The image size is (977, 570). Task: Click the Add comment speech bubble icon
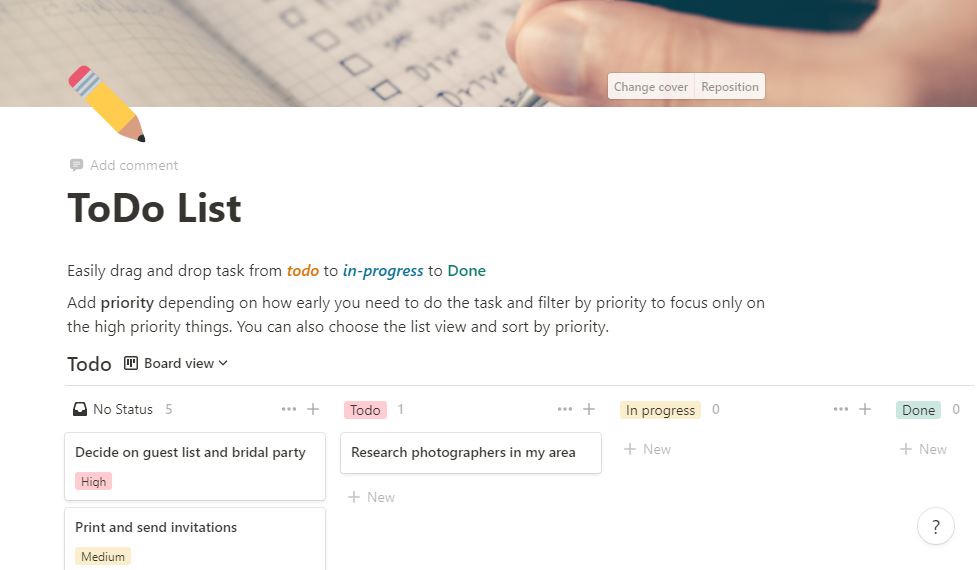pos(76,165)
